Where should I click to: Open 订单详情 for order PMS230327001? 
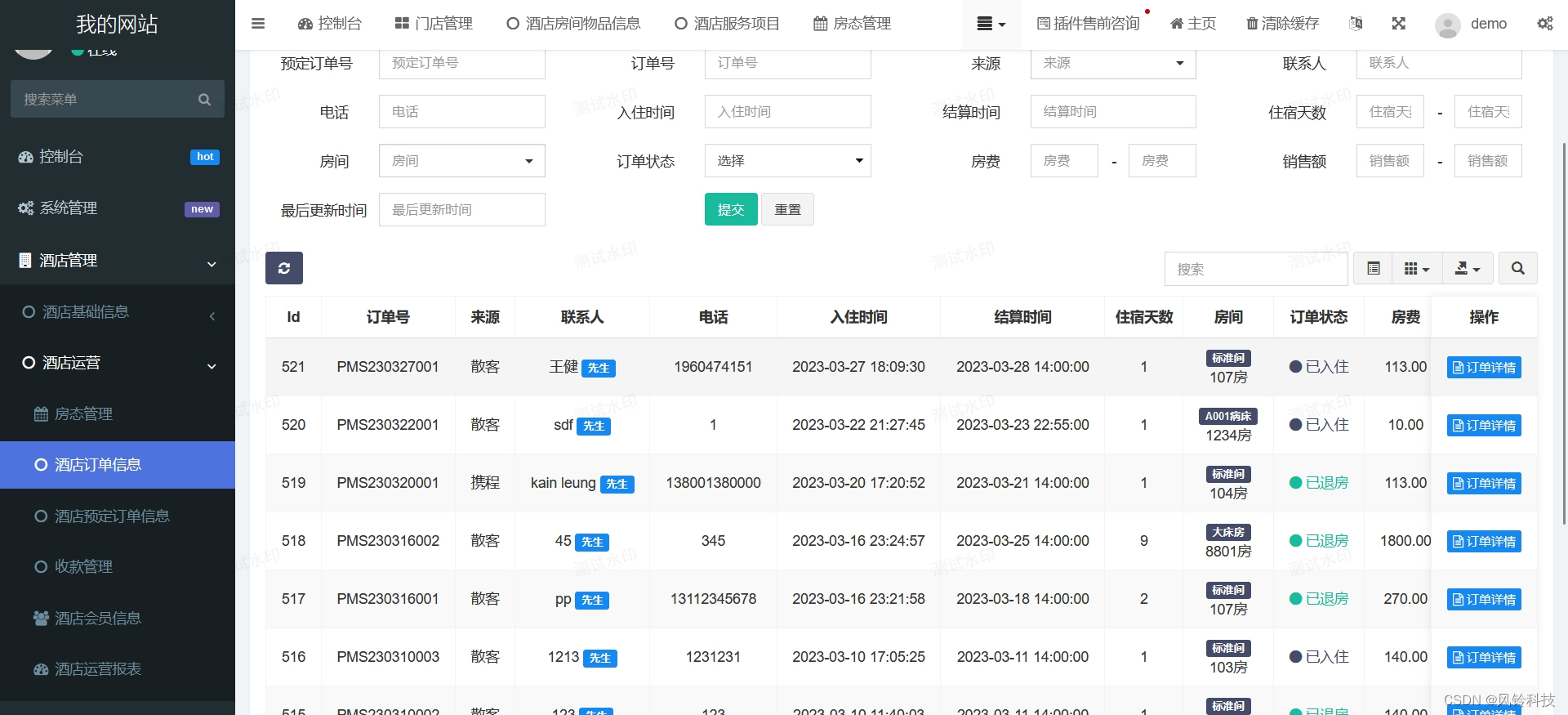point(1484,368)
